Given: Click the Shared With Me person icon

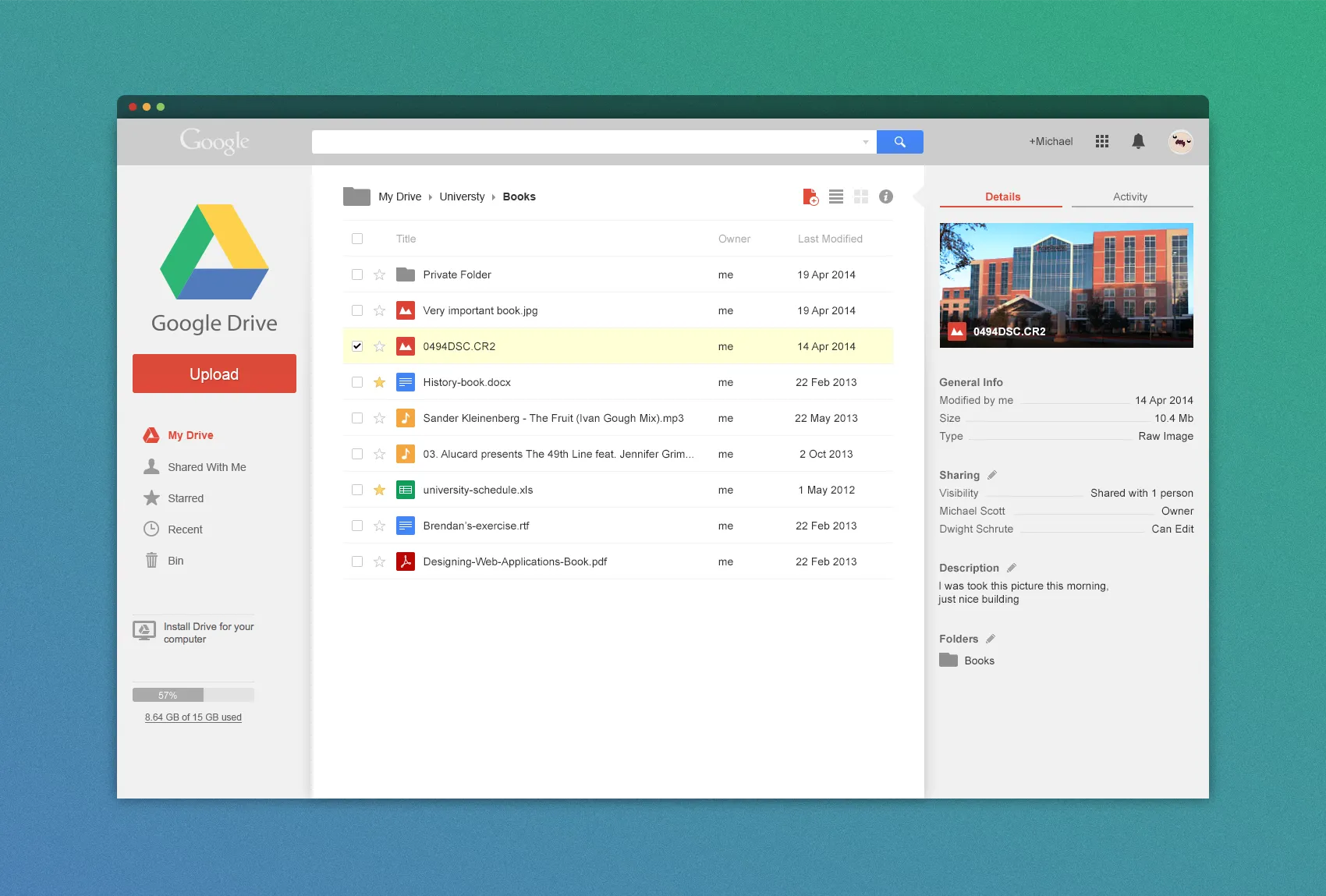Looking at the screenshot, I should [x=151, y=466].
